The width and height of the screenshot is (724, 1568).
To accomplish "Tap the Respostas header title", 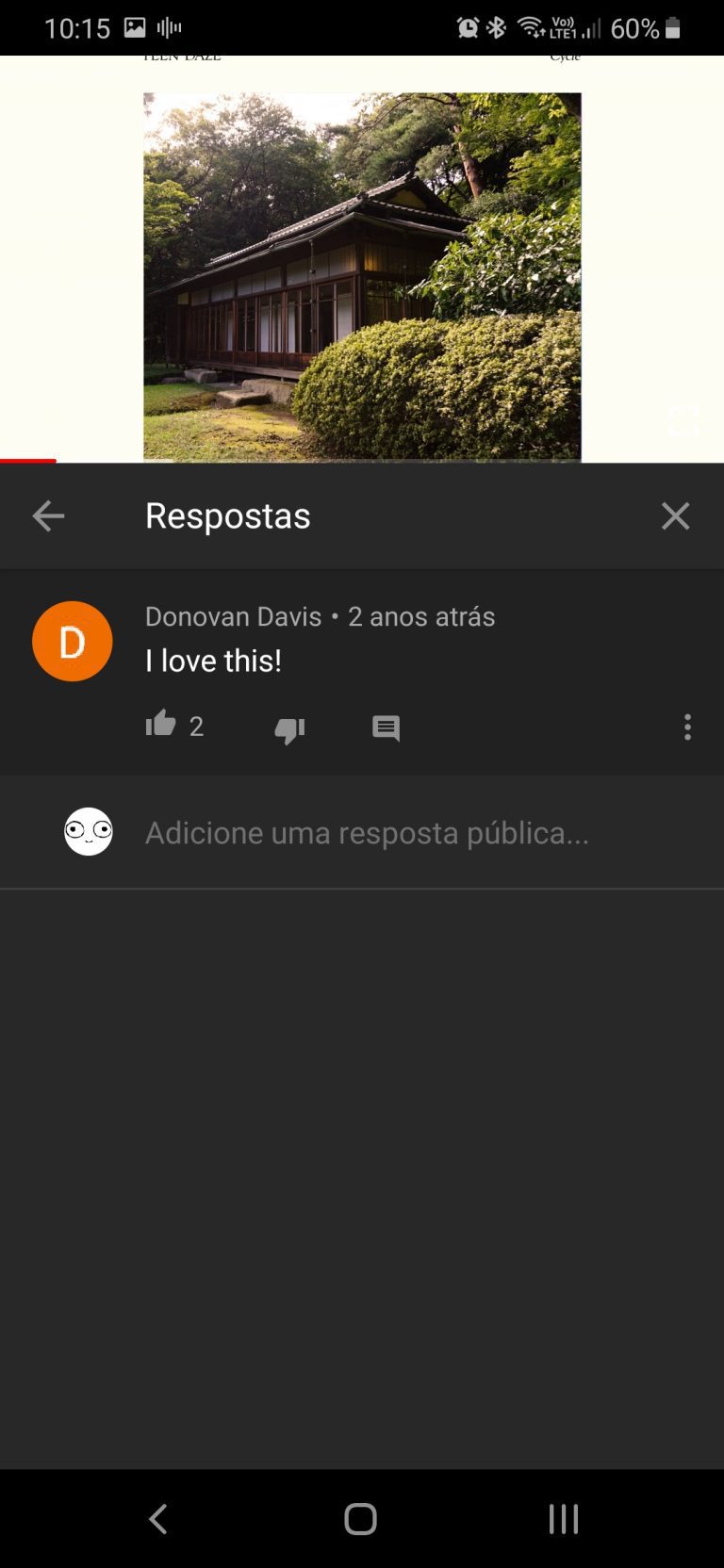I will click(227, 515).
